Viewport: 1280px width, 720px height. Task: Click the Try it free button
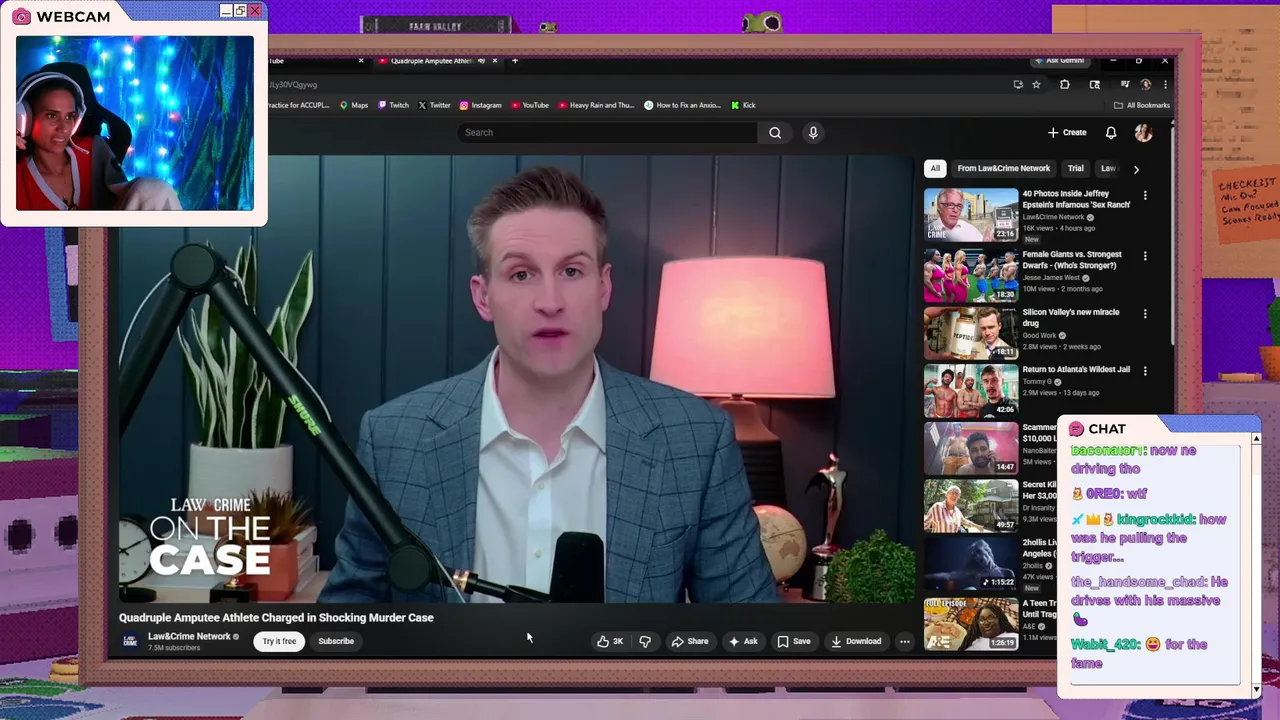[279, 641]
